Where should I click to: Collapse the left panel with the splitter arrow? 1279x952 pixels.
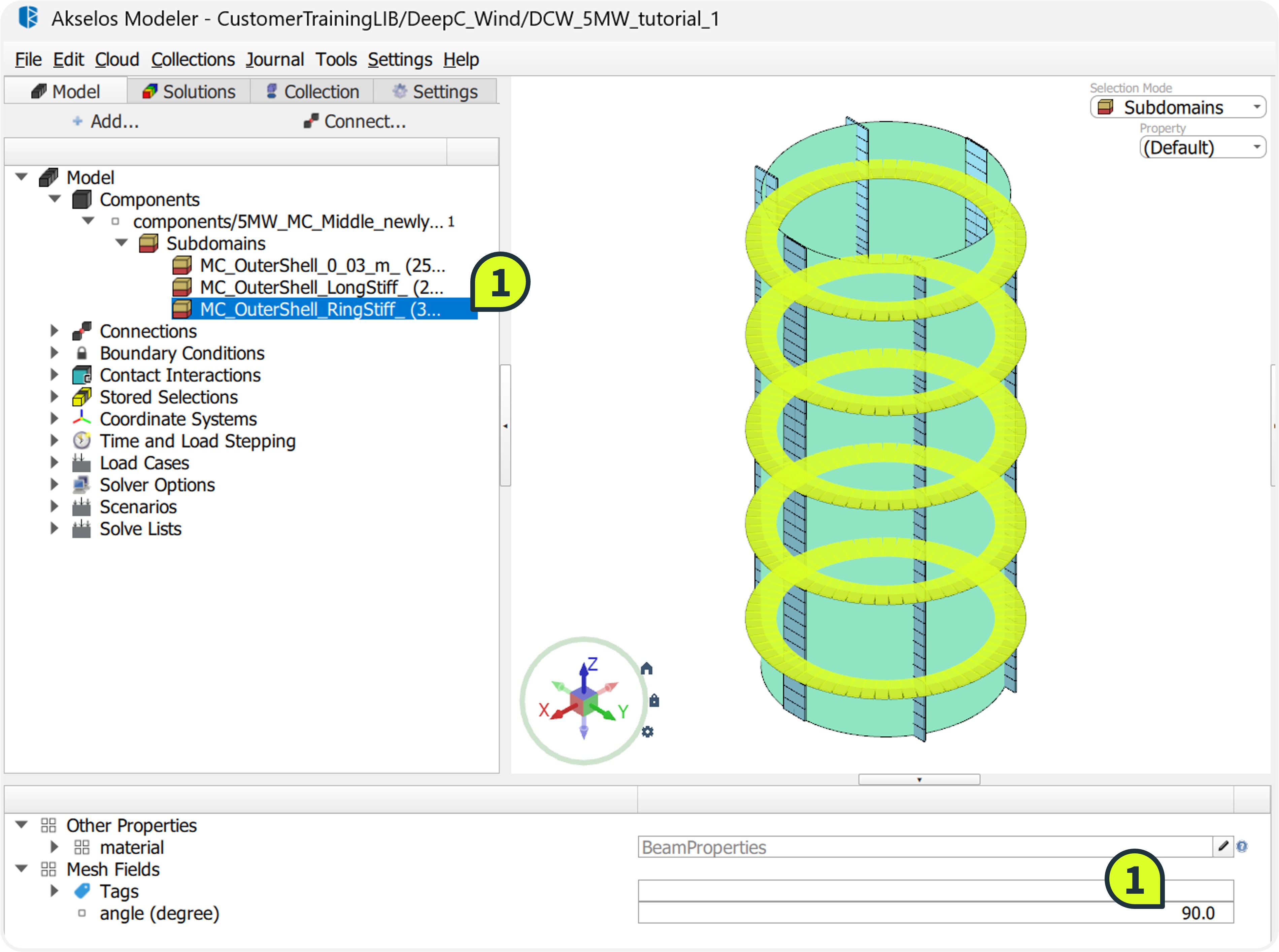tap(505, 426)
